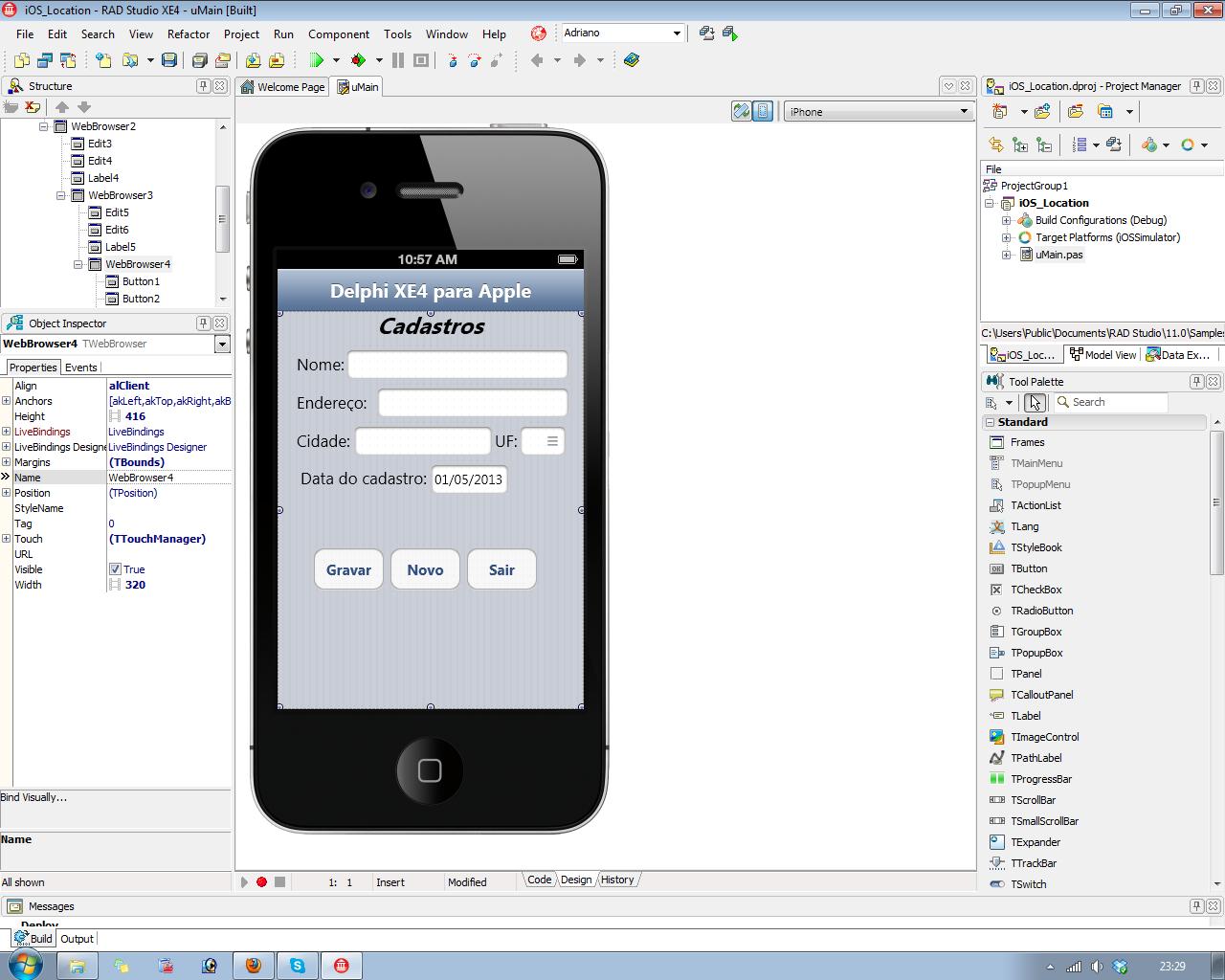Open the Component menu

[339, 33]
